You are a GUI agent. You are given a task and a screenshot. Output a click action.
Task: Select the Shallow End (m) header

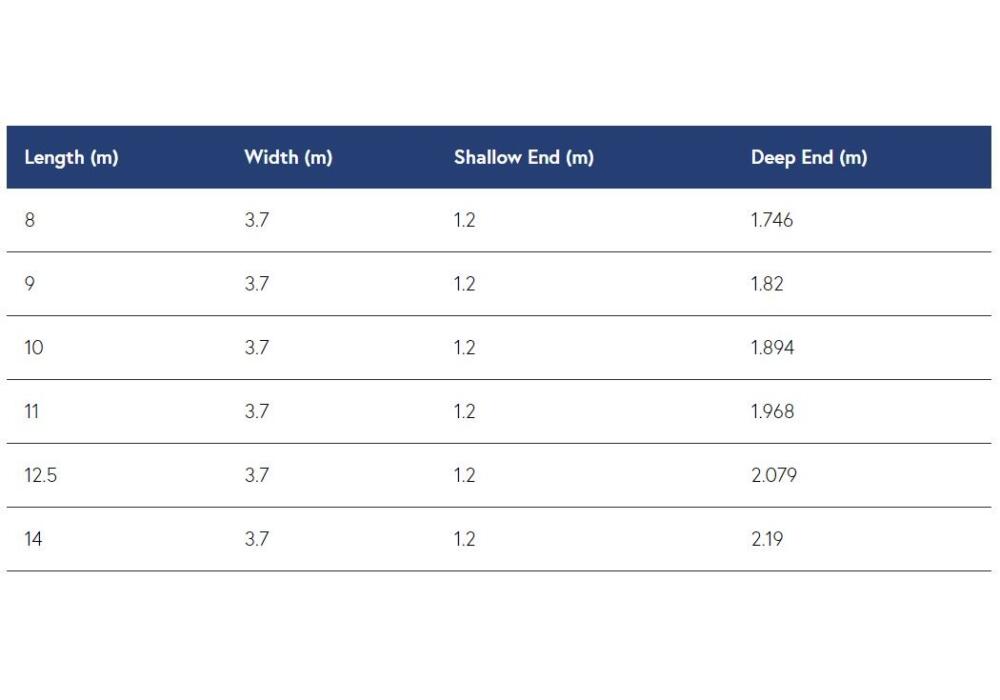tap(524, 157)
